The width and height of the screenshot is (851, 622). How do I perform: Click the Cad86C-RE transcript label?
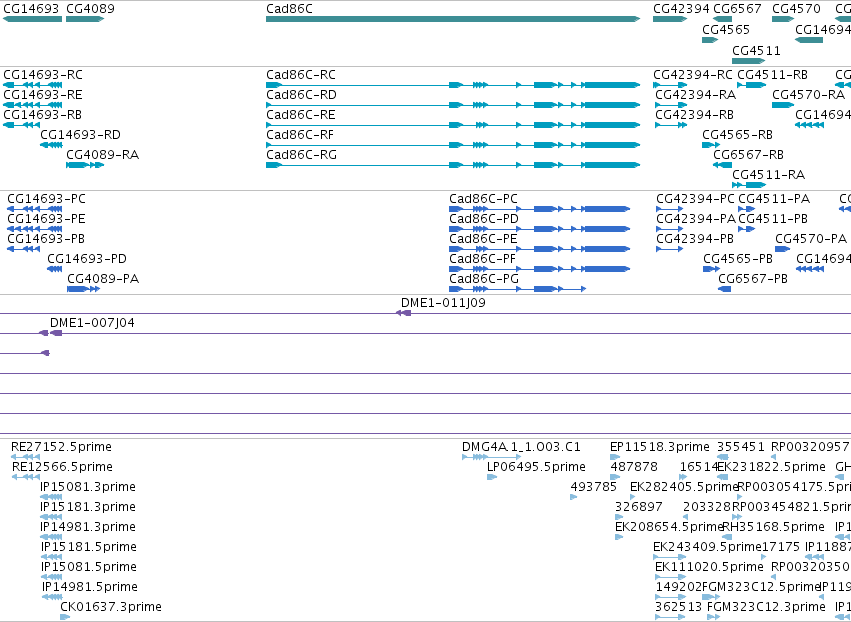[301, 115]
